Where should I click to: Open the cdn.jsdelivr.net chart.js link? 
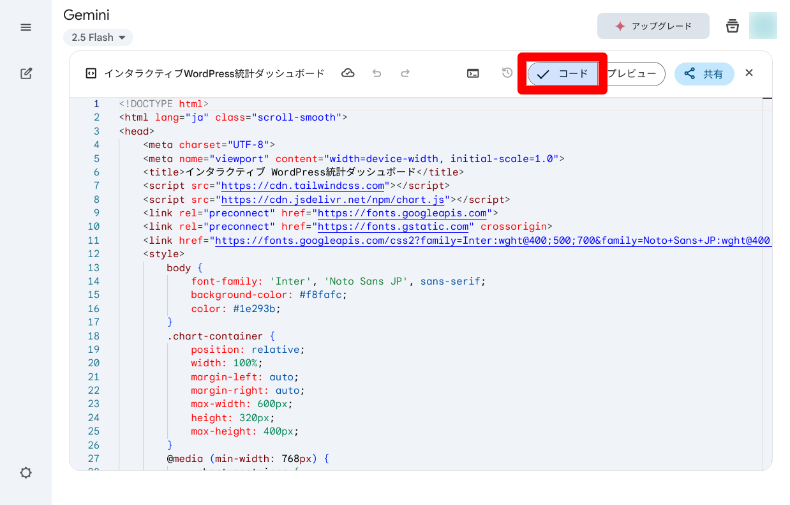point(333,200)
